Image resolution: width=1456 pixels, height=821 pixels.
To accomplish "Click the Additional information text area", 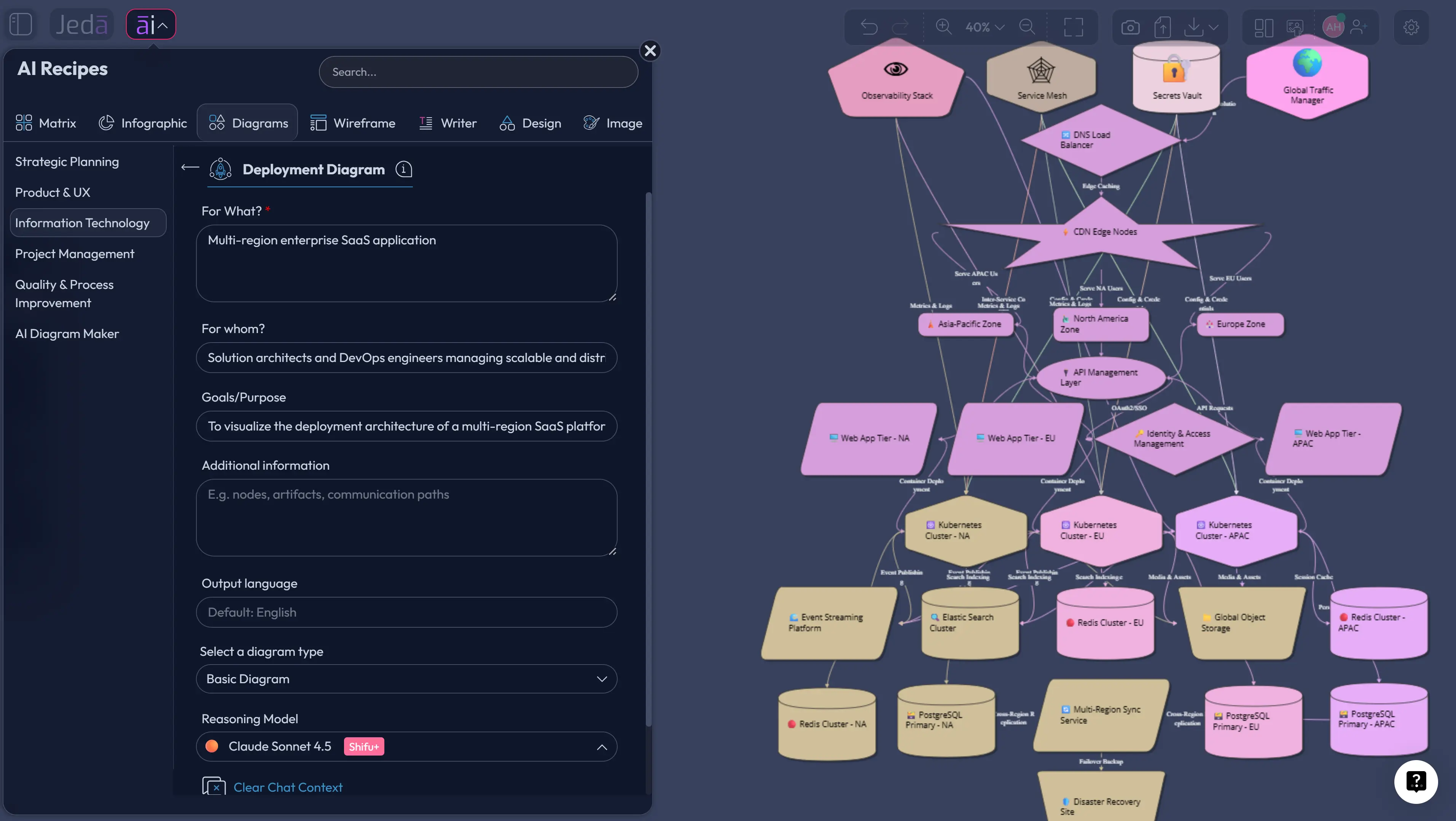I will pos(406,518).
